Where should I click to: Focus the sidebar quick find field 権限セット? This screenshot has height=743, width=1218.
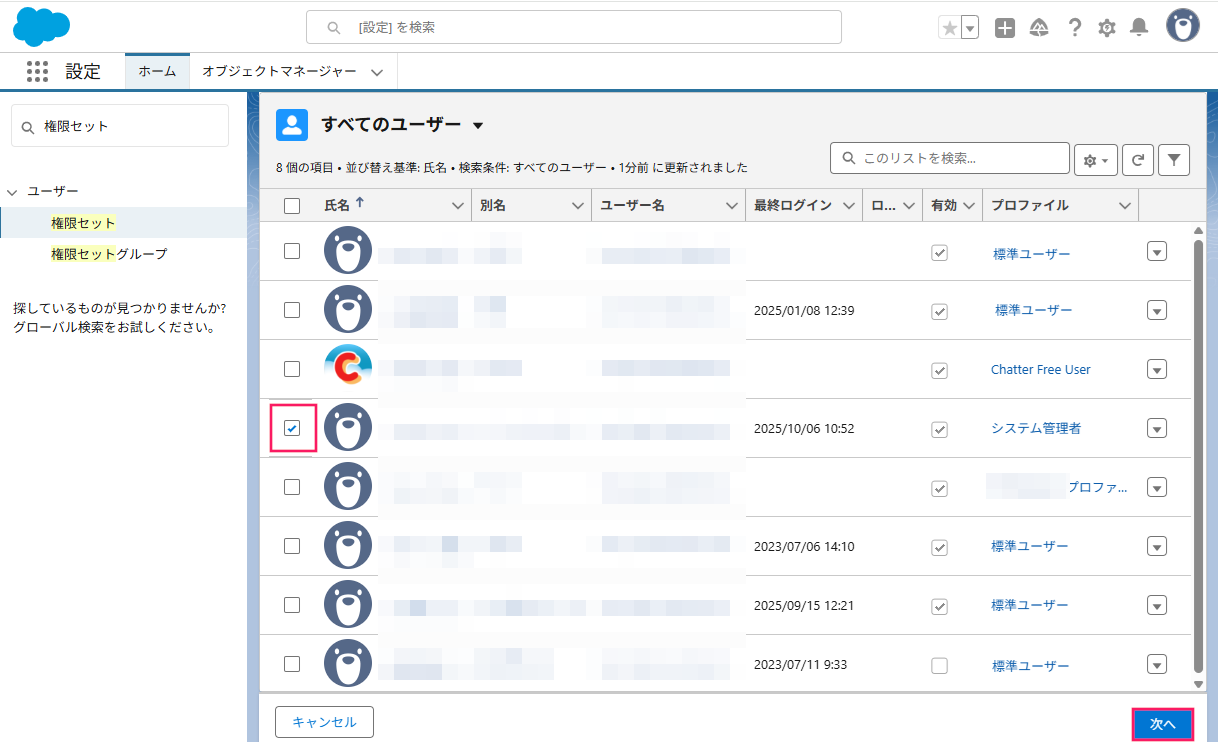[x=120, y=126]
